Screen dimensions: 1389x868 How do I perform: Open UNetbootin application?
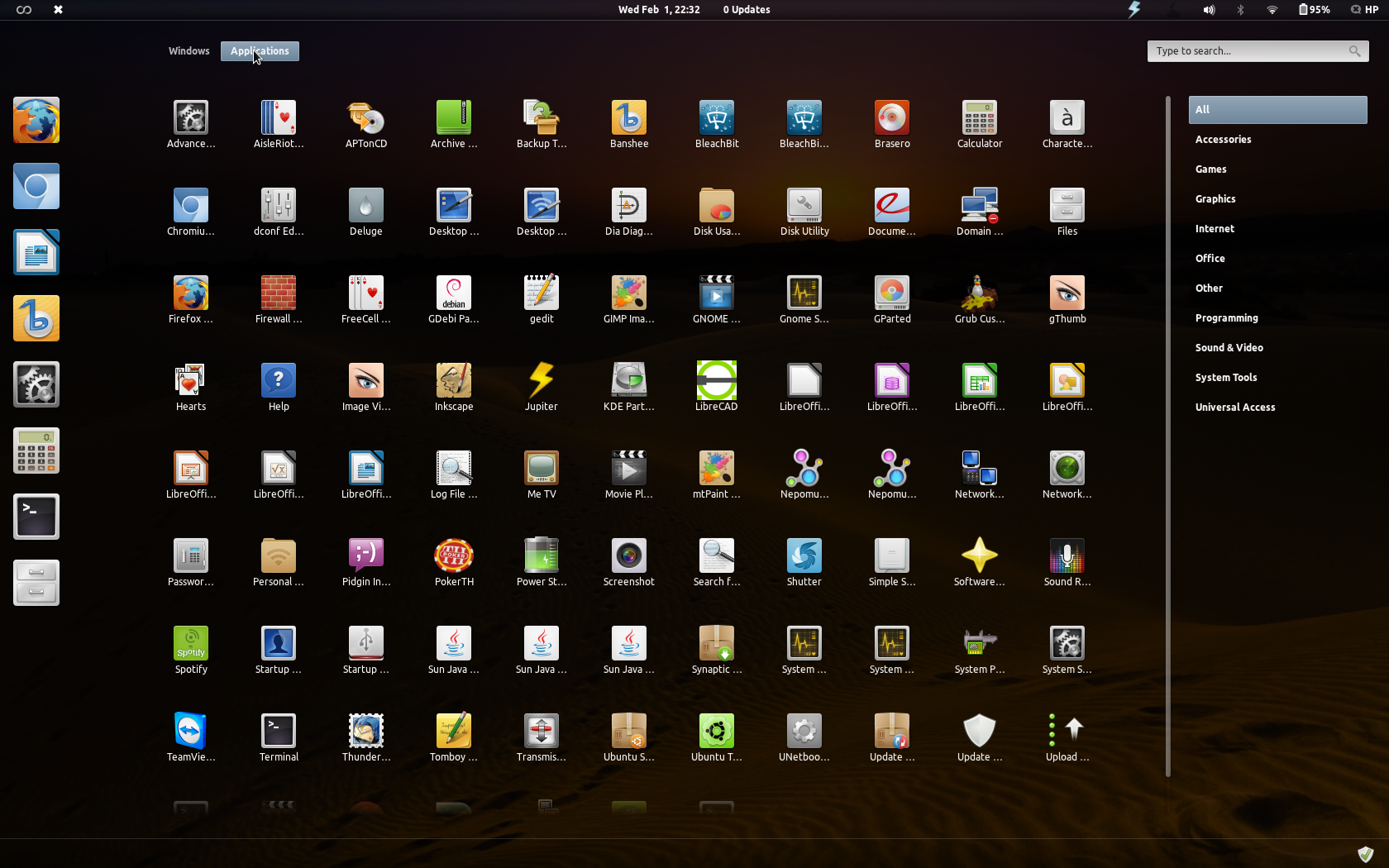(804, 738)
